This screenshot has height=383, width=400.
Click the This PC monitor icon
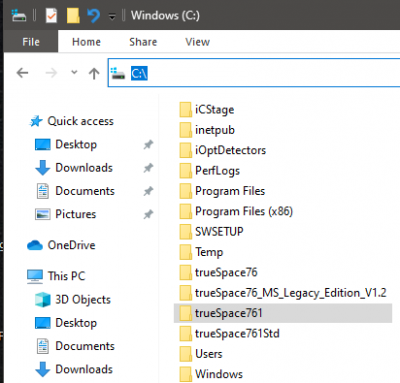(35, 276)
